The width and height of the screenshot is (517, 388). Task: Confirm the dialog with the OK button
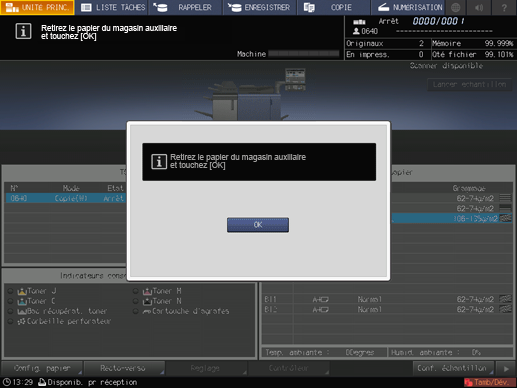(x=258, y=225)
